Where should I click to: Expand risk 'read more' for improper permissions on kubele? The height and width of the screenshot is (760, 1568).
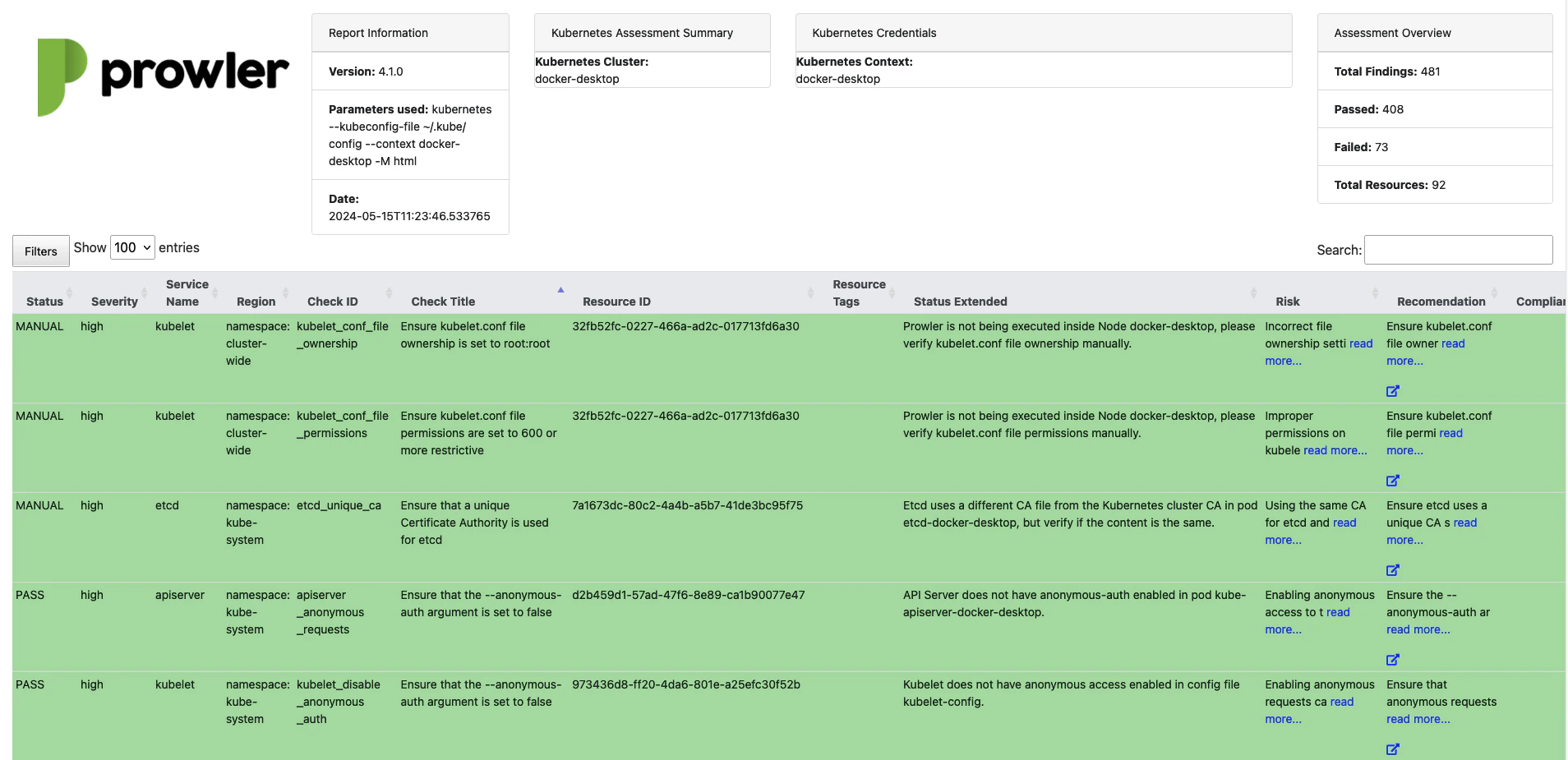click(x=1335, y=450)
